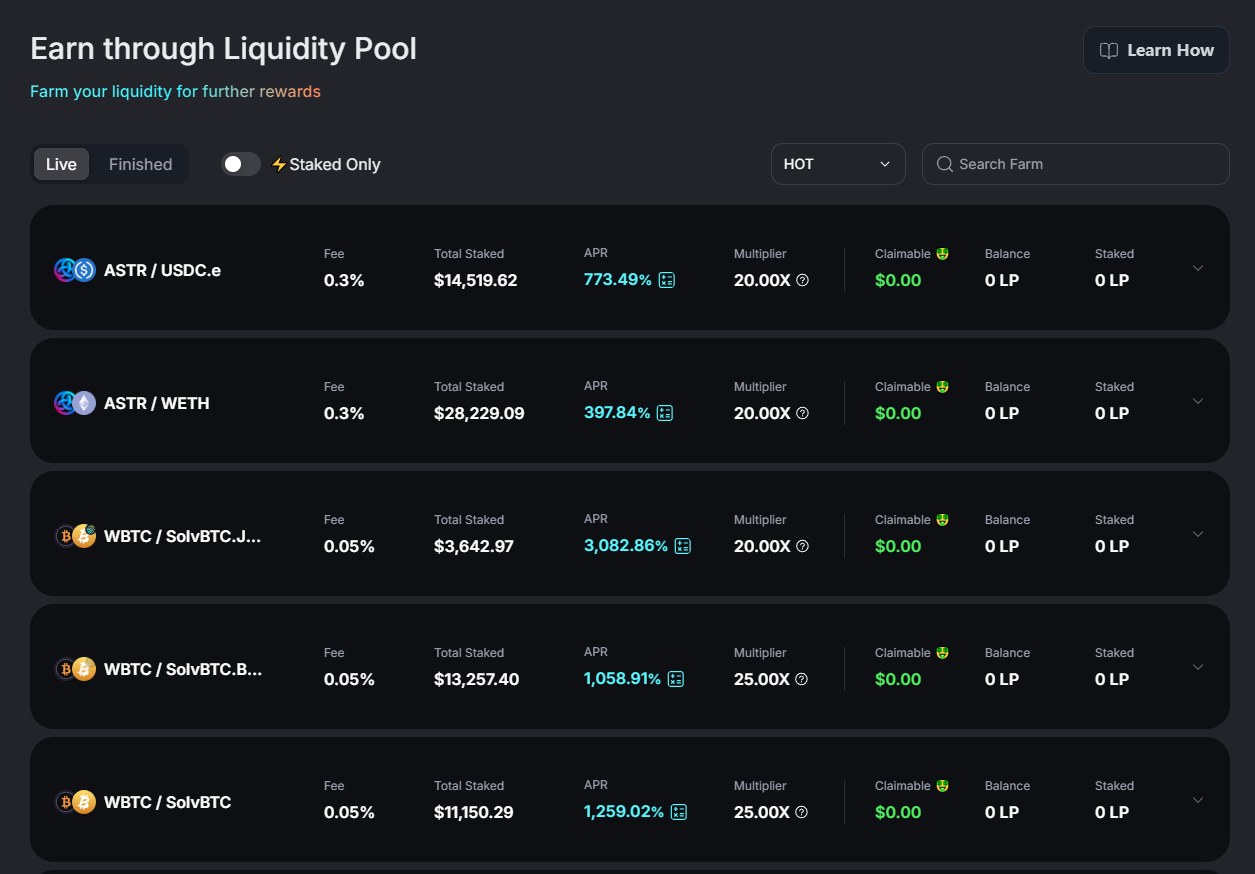Click the 773.49% APR value
The height and width of the screenshot is (874, 1255).
(618, 280)
